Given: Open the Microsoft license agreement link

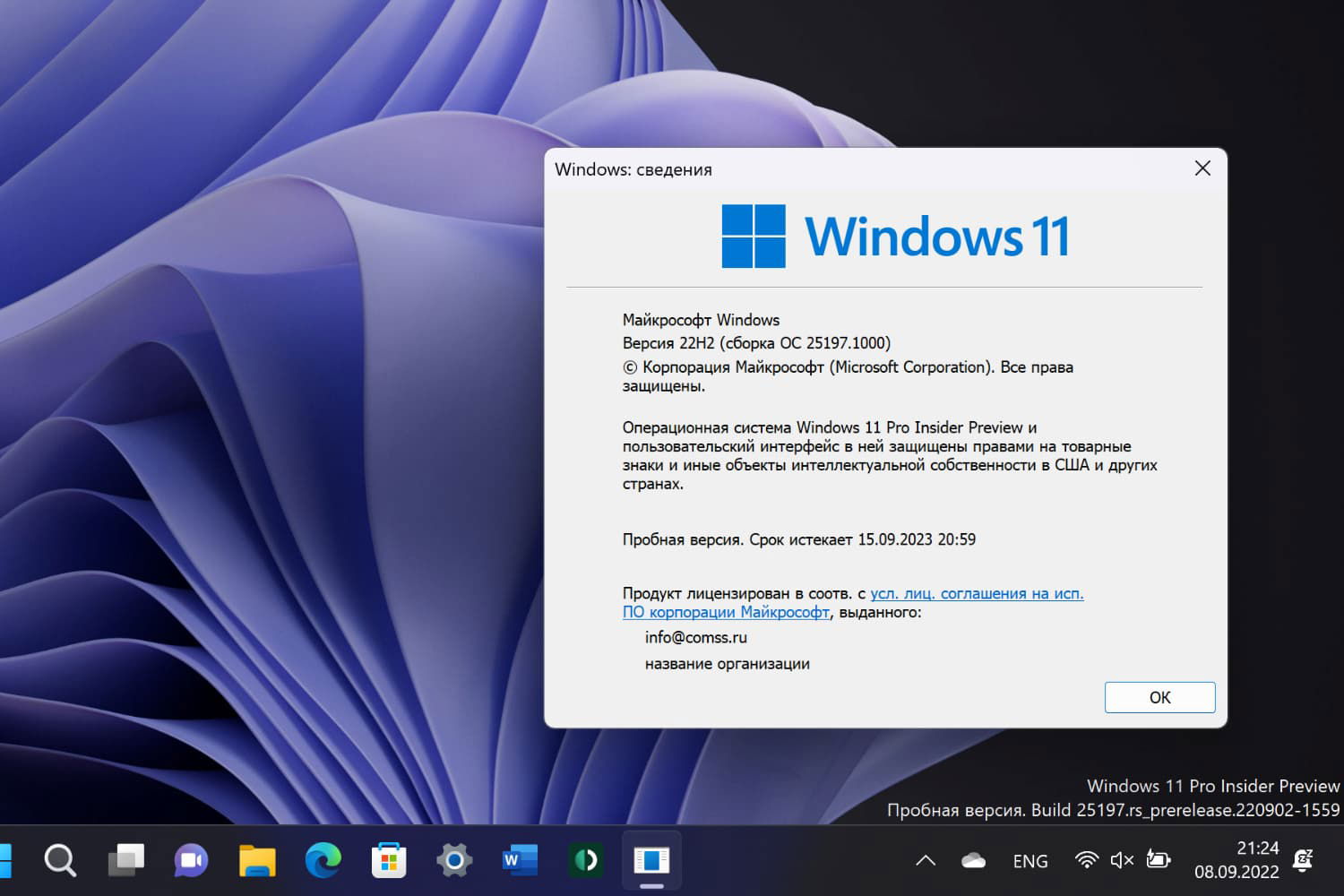Looking at the screenshot, I should coord(977,593).
